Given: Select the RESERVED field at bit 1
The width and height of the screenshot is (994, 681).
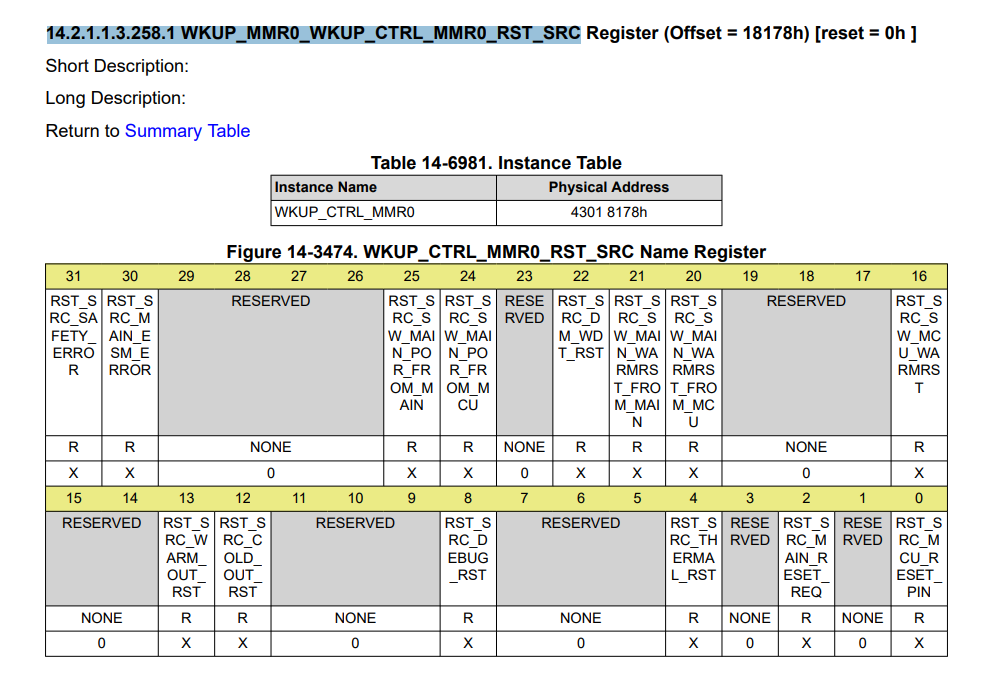Looking at the screenshot, I should point(863,558).
